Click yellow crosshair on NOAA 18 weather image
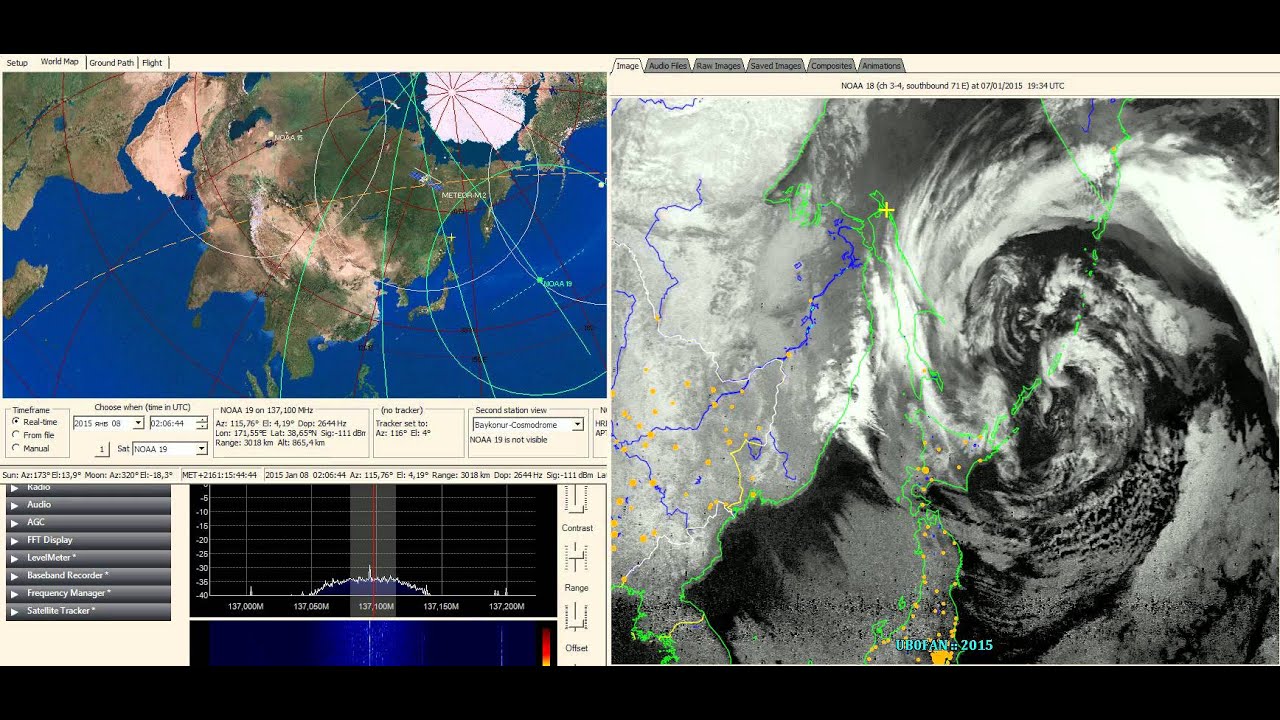The image size is (1280, 720). (x=886, y=210)
